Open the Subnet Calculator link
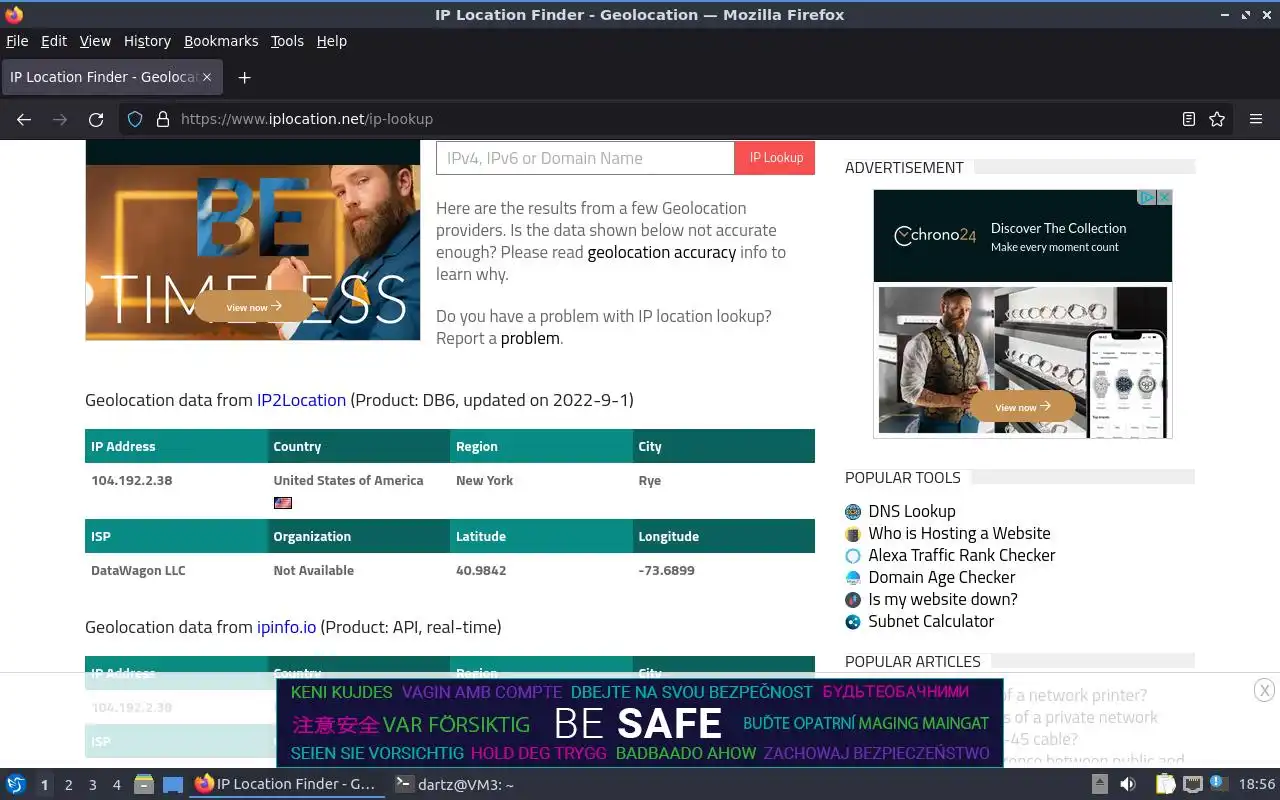This screenshot has height=800, width=1280. [x=931, y=622]
